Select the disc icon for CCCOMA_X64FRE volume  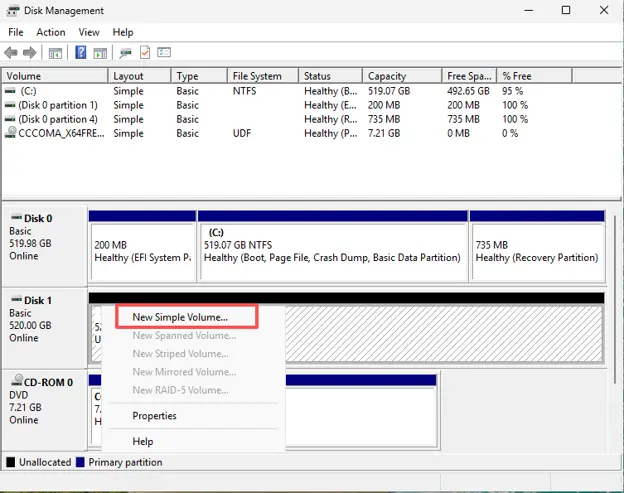point(11,132)
